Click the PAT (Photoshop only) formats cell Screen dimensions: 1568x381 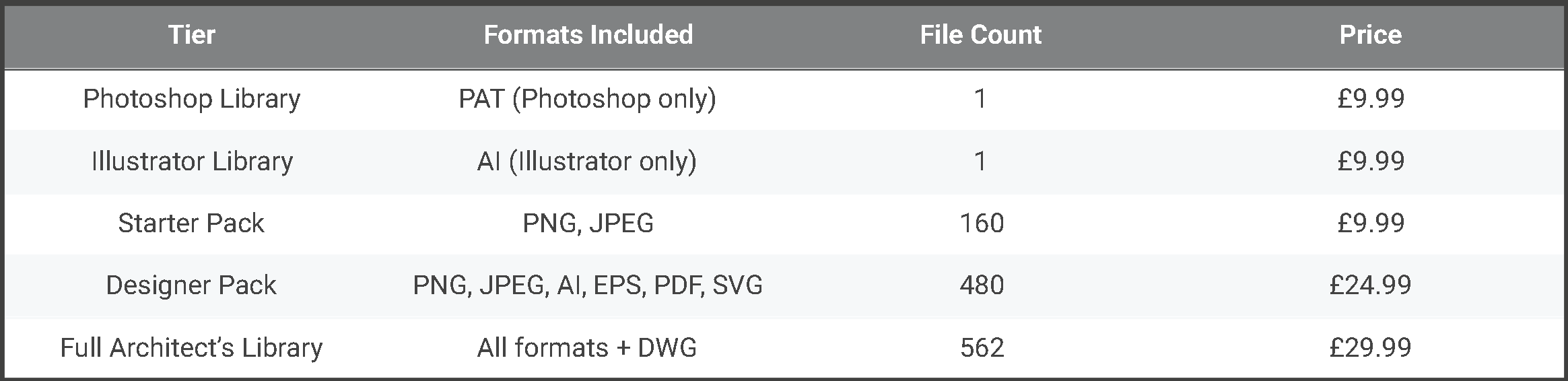point(587,99)
